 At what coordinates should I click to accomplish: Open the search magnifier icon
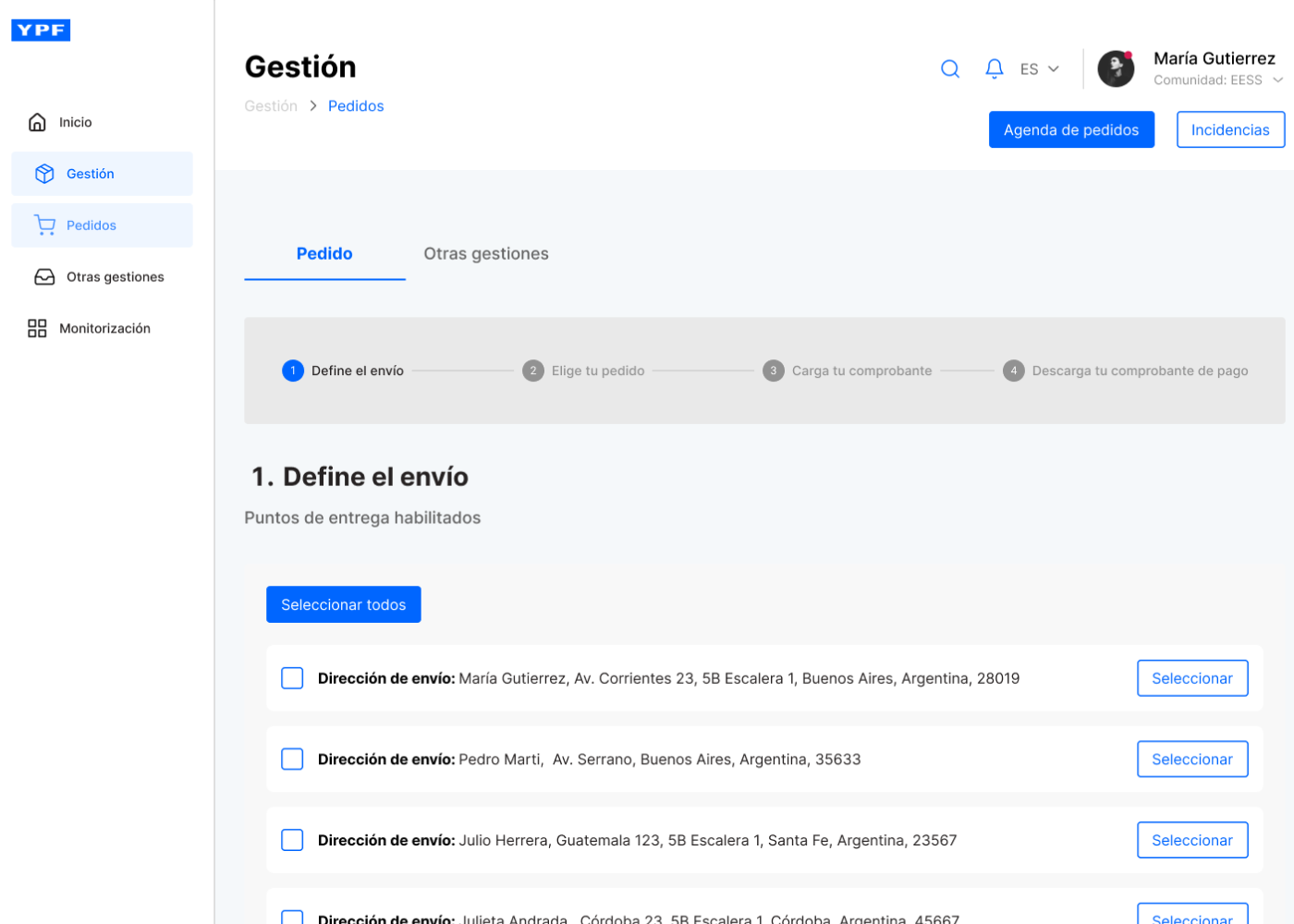[x=950, y=69]
